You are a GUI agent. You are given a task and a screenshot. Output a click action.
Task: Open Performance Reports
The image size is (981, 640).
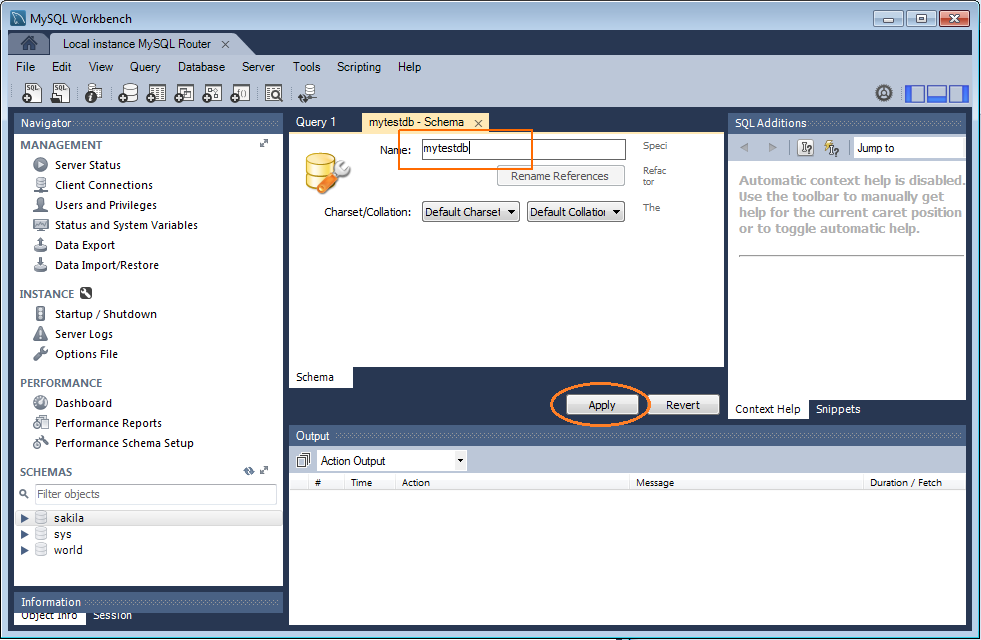coord(108,424)
